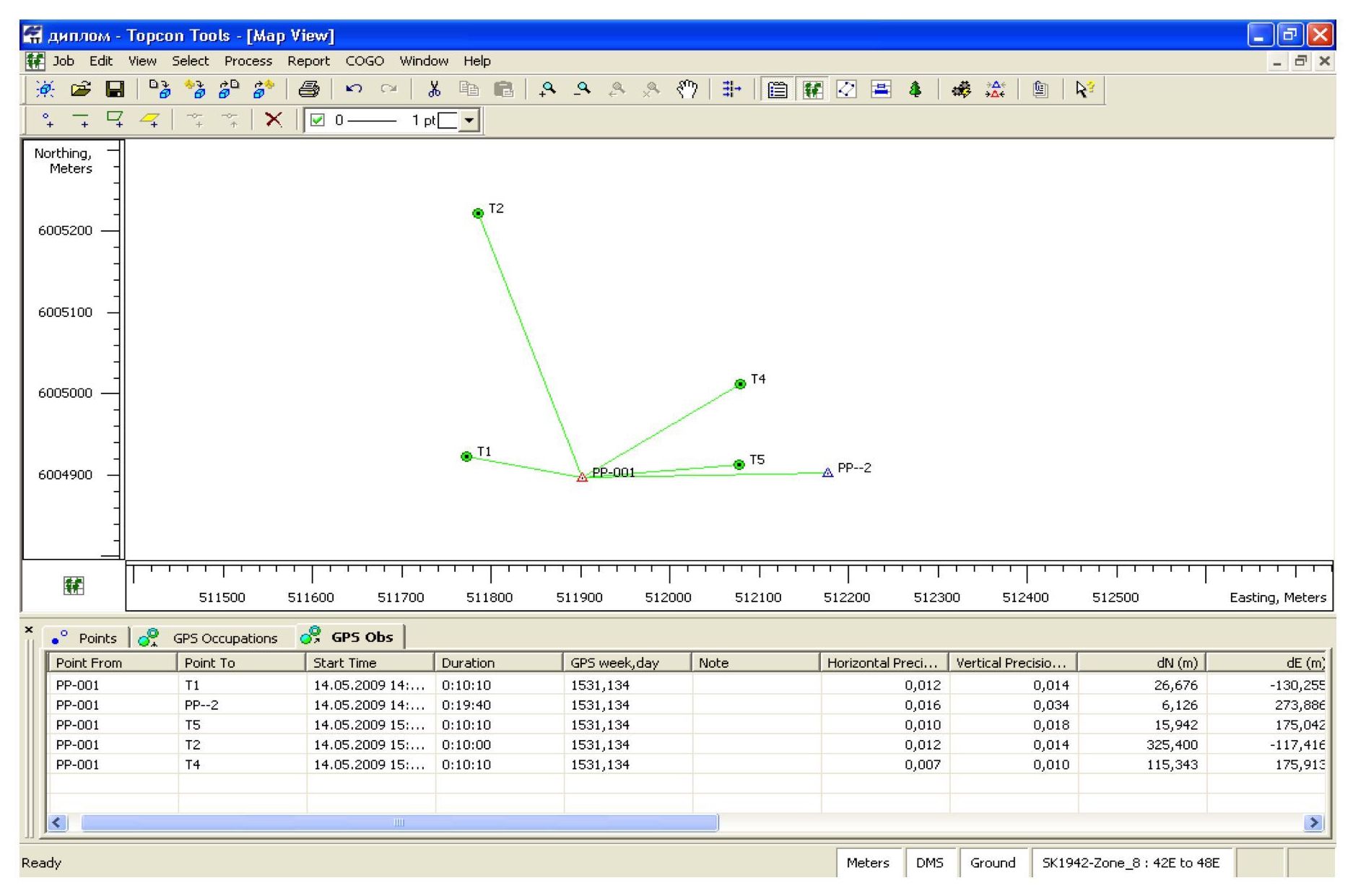Toggle the Map View toolbar button
This screenshot has height=896, width=1366.
coord(813,90)
